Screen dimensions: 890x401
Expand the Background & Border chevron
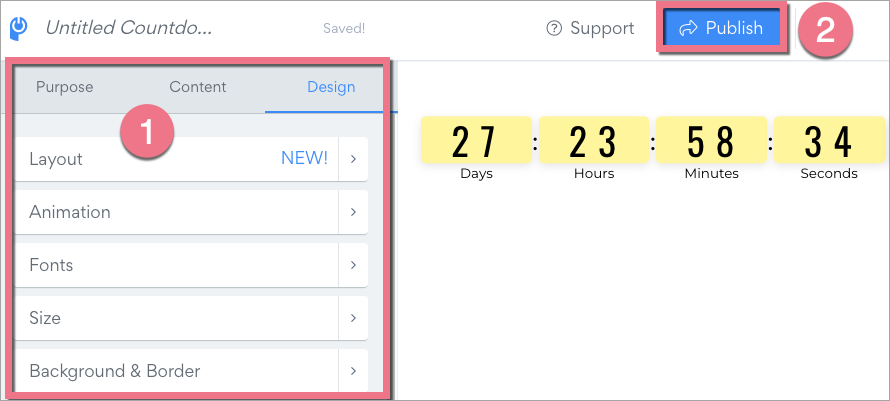[x=353, y=371]
